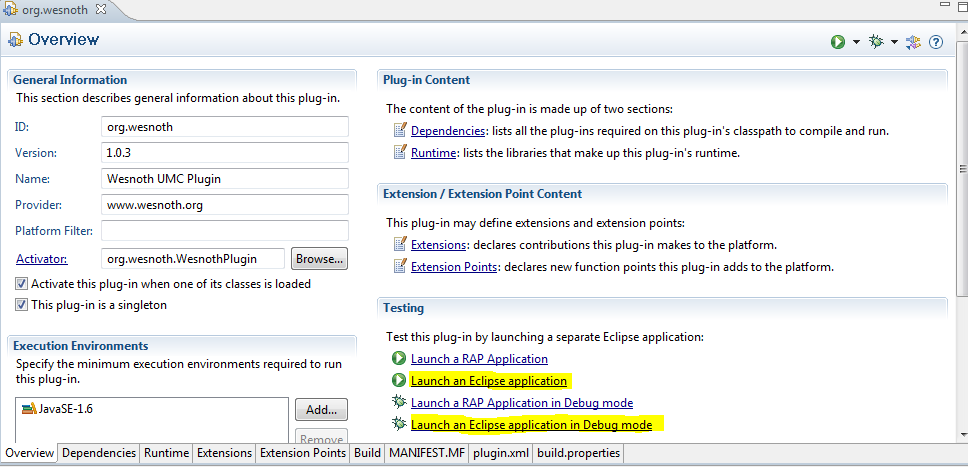The width and height of the screenshot is (968, 467).
Task: Switch to the Runtime bottom tab
Action: point(166,453)
